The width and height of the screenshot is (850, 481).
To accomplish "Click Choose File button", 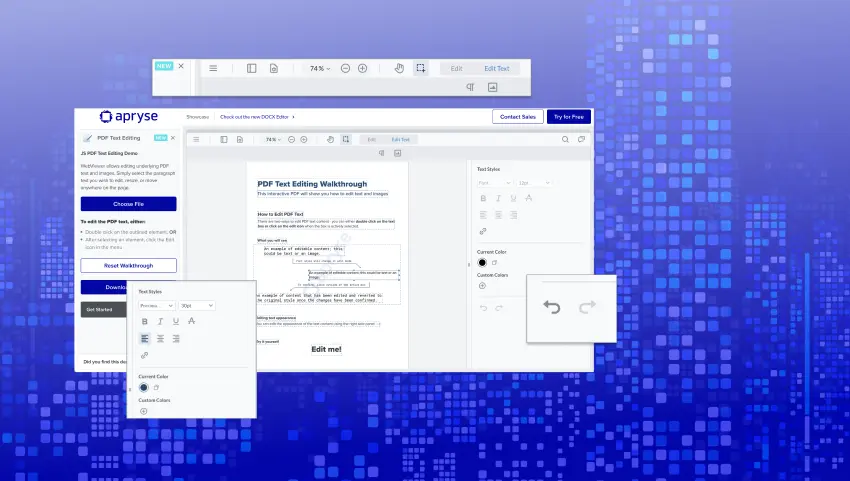I will [128, 204].
